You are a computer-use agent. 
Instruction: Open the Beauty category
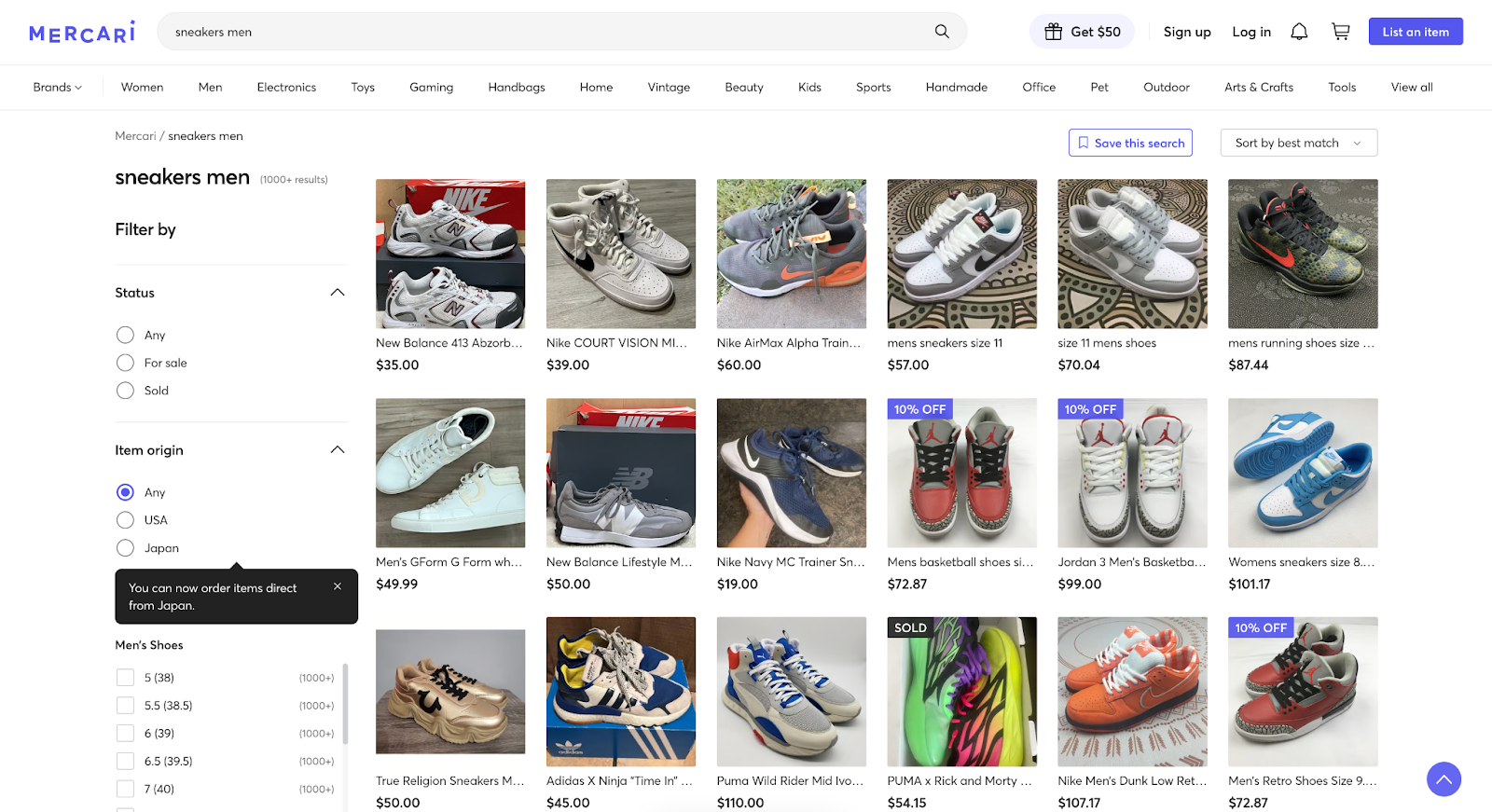(744, 88)
